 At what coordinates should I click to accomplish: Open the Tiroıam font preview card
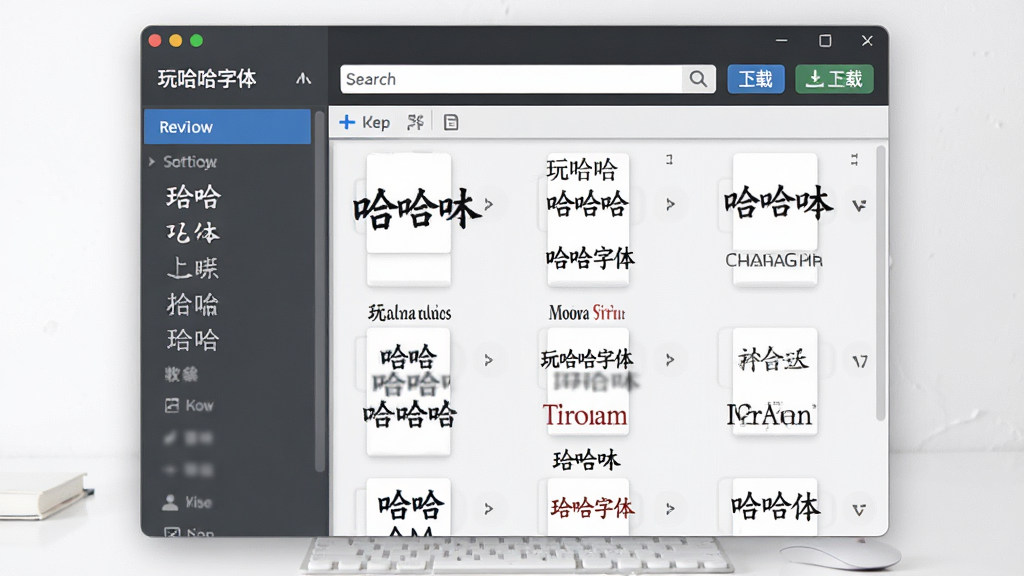coord(588,381)
